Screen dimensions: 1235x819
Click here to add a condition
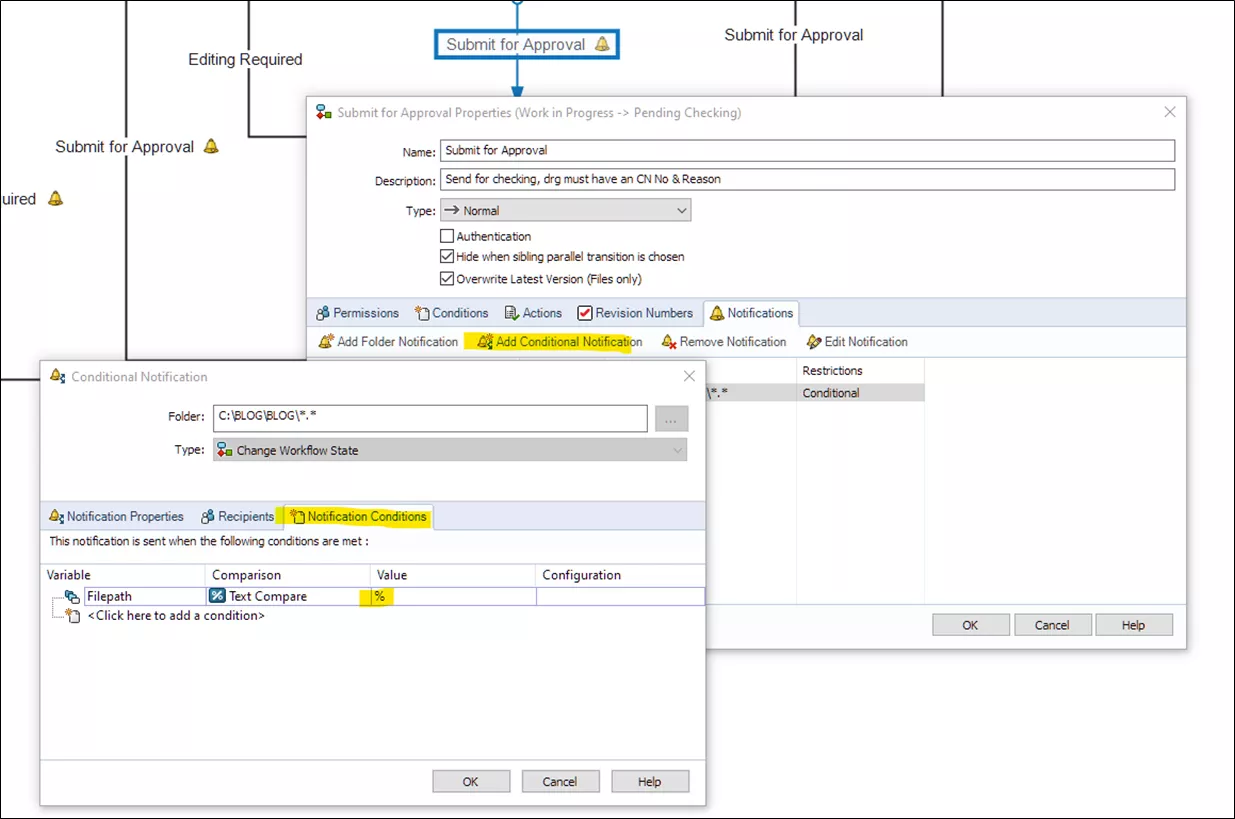176,616
